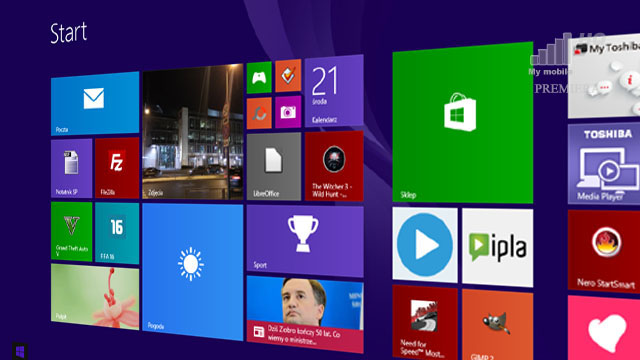
Task: Open the LibreOffice tile
Action: (274, 167)
